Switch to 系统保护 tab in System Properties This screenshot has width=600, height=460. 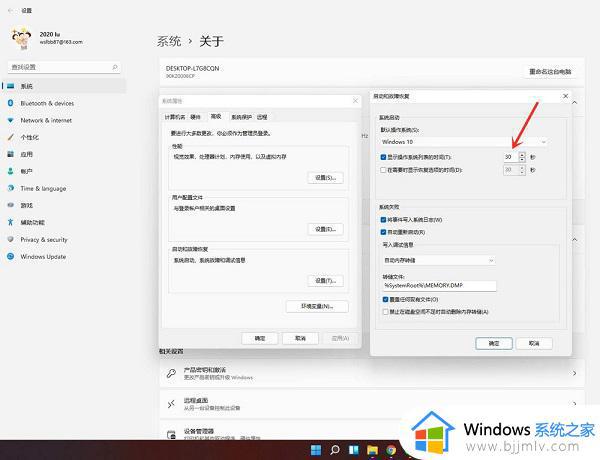(x=241, y=117)
